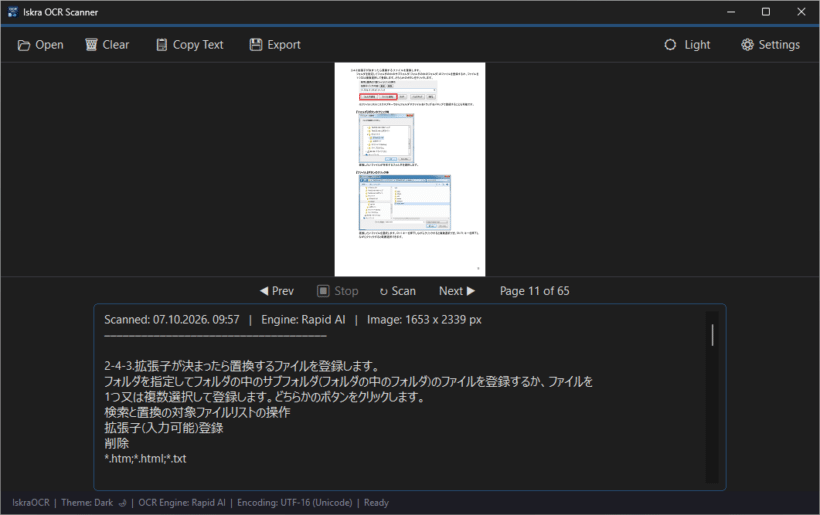Click the line starting '2-4-3.拡張子が決まったら'

pos(242,366)
